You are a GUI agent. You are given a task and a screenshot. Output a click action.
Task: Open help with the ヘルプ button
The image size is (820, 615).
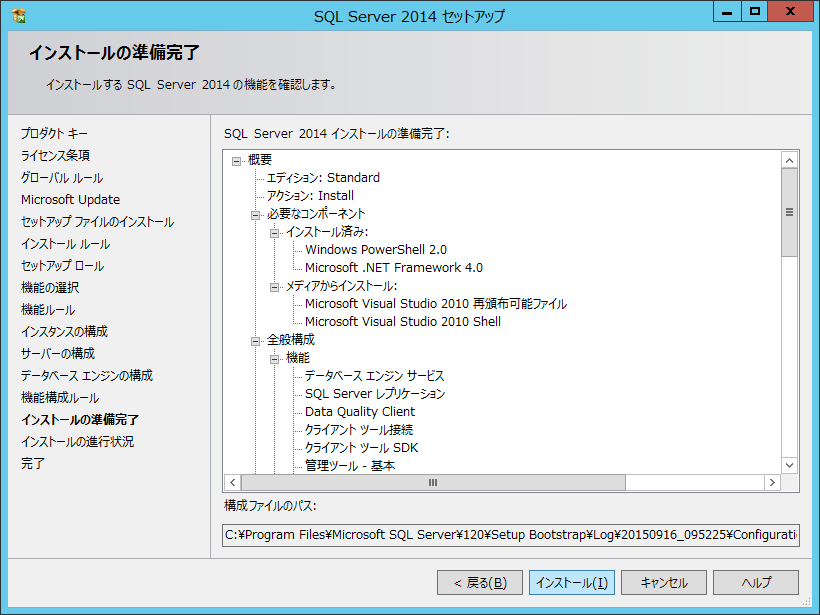(x=756, y=583)
